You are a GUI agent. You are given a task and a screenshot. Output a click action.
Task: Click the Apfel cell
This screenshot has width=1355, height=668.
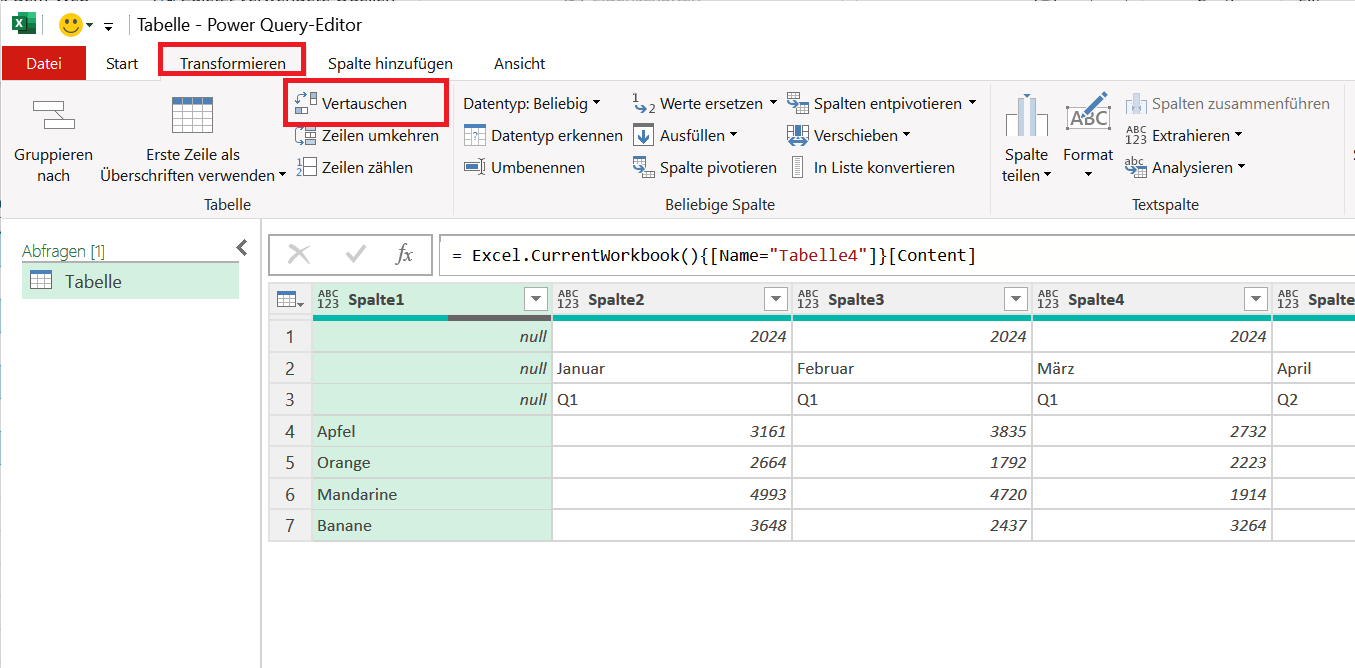click(x=432, y=431)
